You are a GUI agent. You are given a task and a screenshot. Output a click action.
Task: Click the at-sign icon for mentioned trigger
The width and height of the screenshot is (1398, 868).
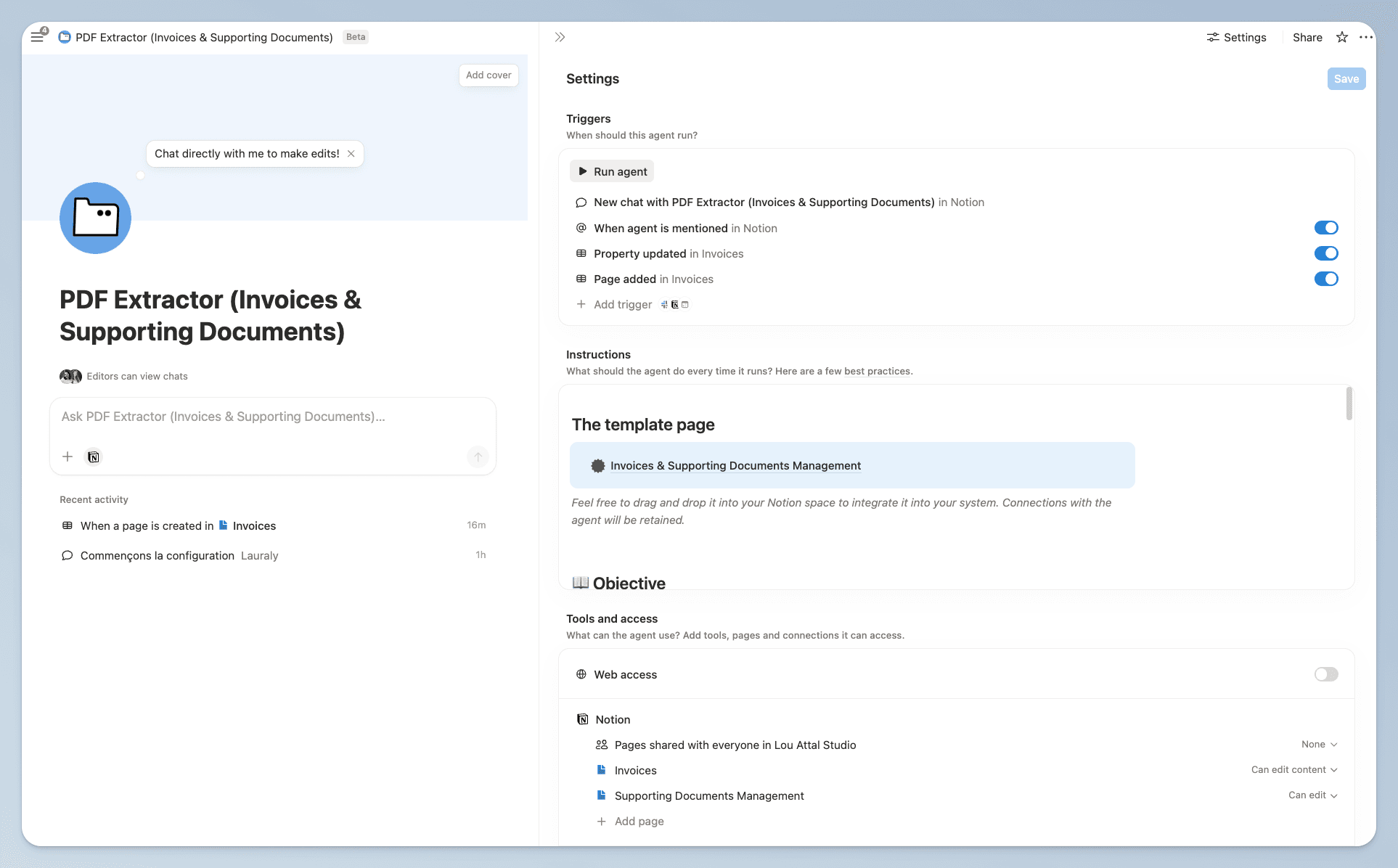click(581, 228)
